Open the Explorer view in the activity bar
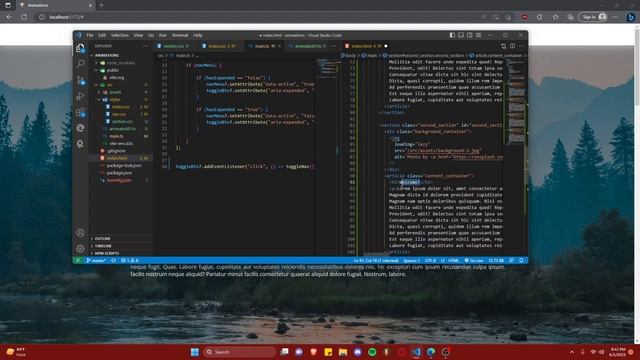This screenshot has height=360, width=640. point(80,48)
